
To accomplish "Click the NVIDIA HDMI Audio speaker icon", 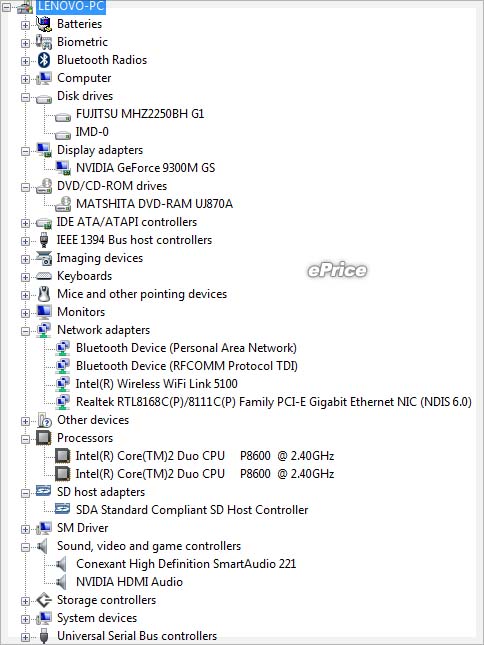I will click(61, 582).
